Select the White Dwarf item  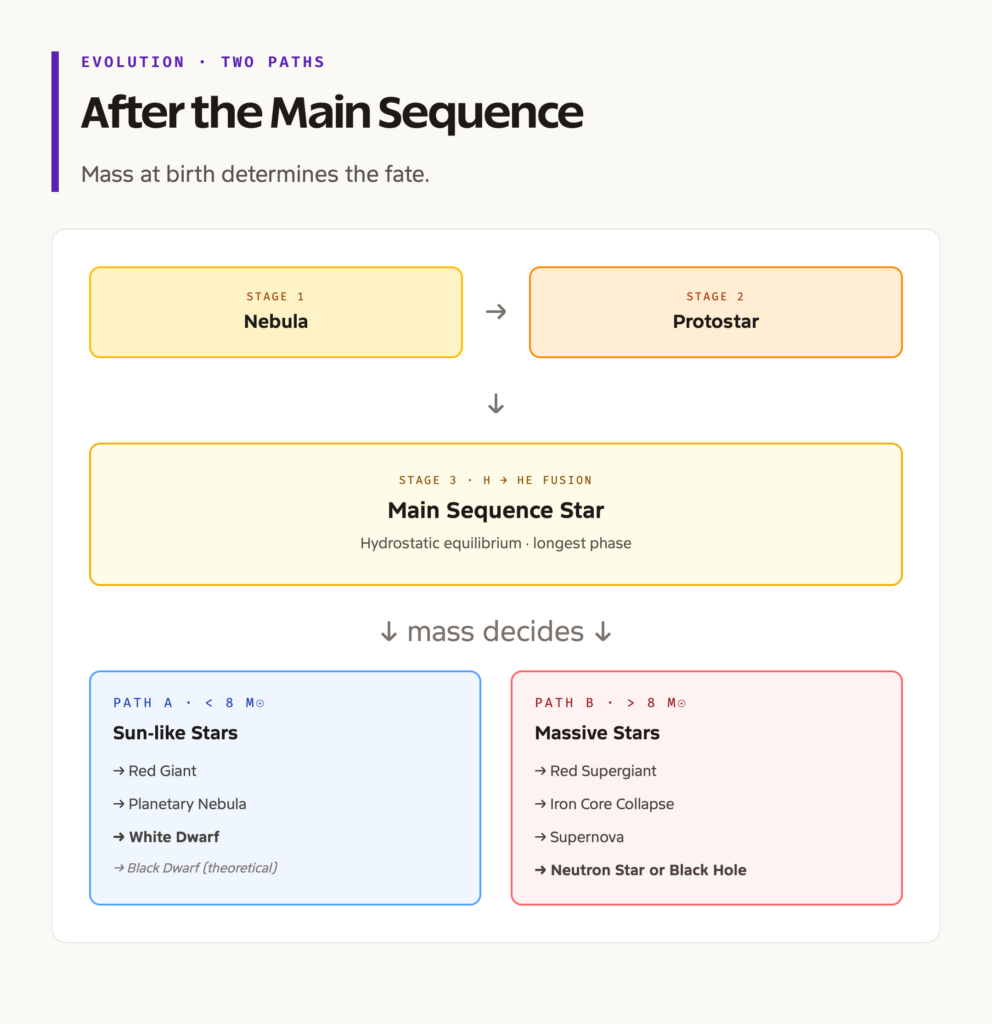167,837
